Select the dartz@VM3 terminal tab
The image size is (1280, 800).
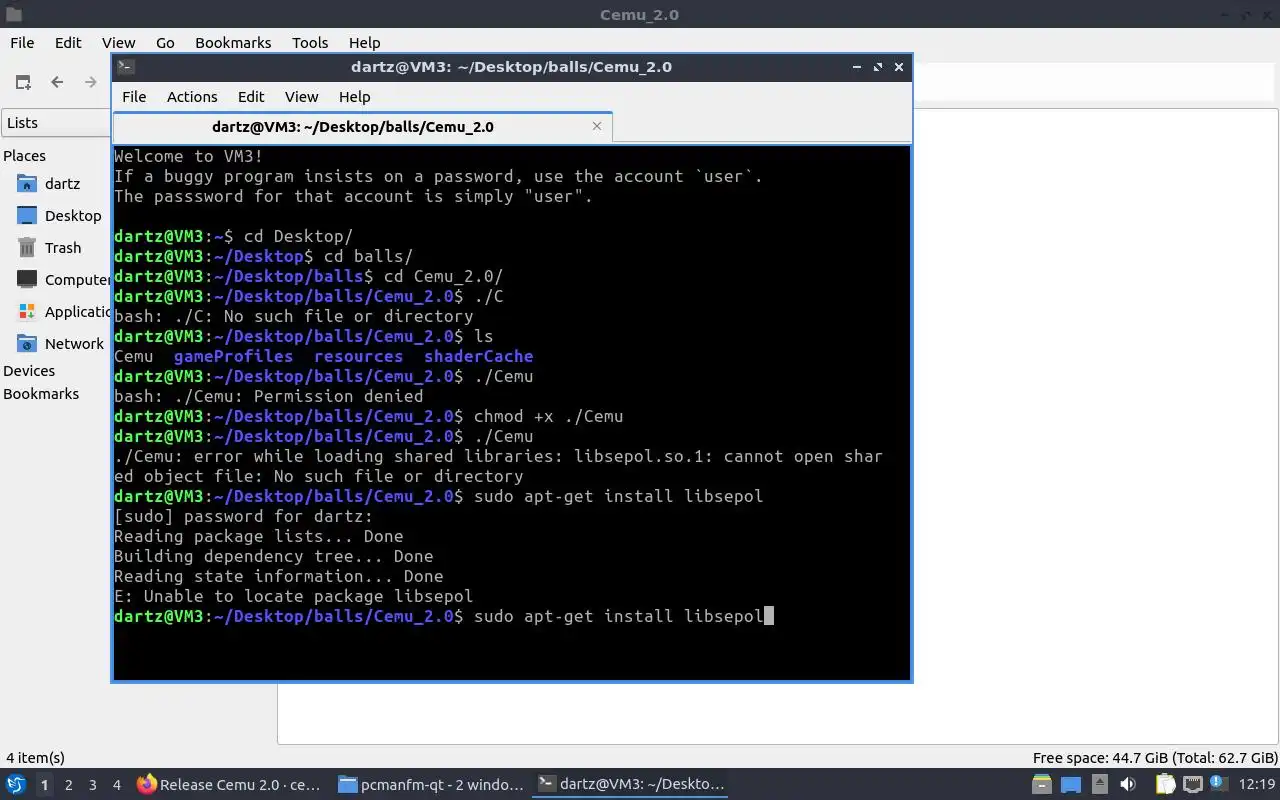362,127
